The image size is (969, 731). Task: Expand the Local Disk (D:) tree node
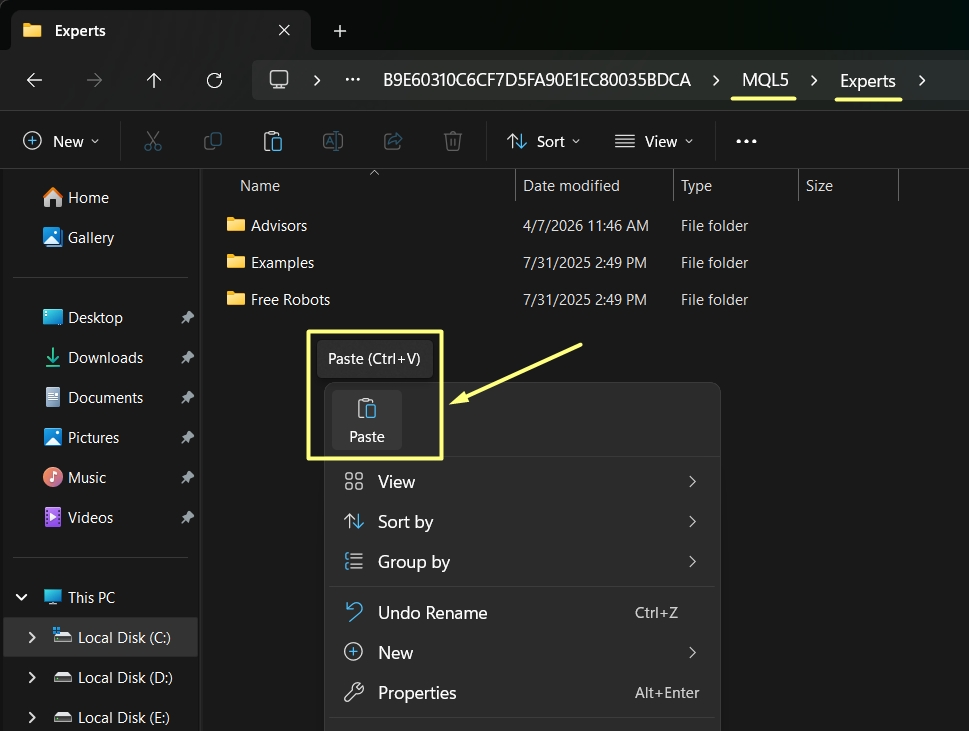(32, 678)
